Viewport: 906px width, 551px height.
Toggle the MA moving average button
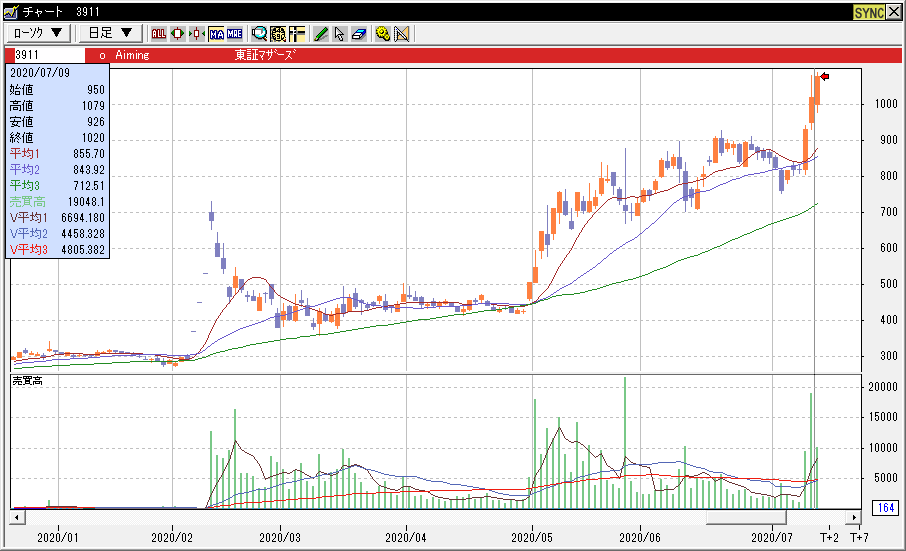pyautogui.click(x=216, y=33)
